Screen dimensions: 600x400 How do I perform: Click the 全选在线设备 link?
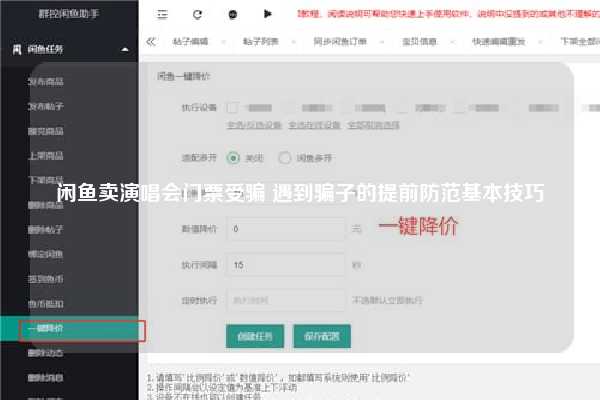315,125
